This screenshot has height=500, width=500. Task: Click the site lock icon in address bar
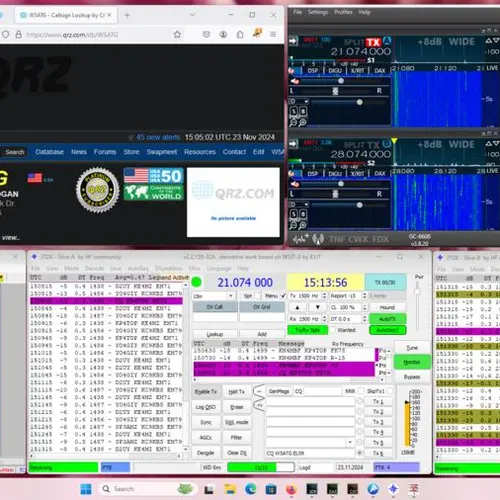(x=19, y=34)
